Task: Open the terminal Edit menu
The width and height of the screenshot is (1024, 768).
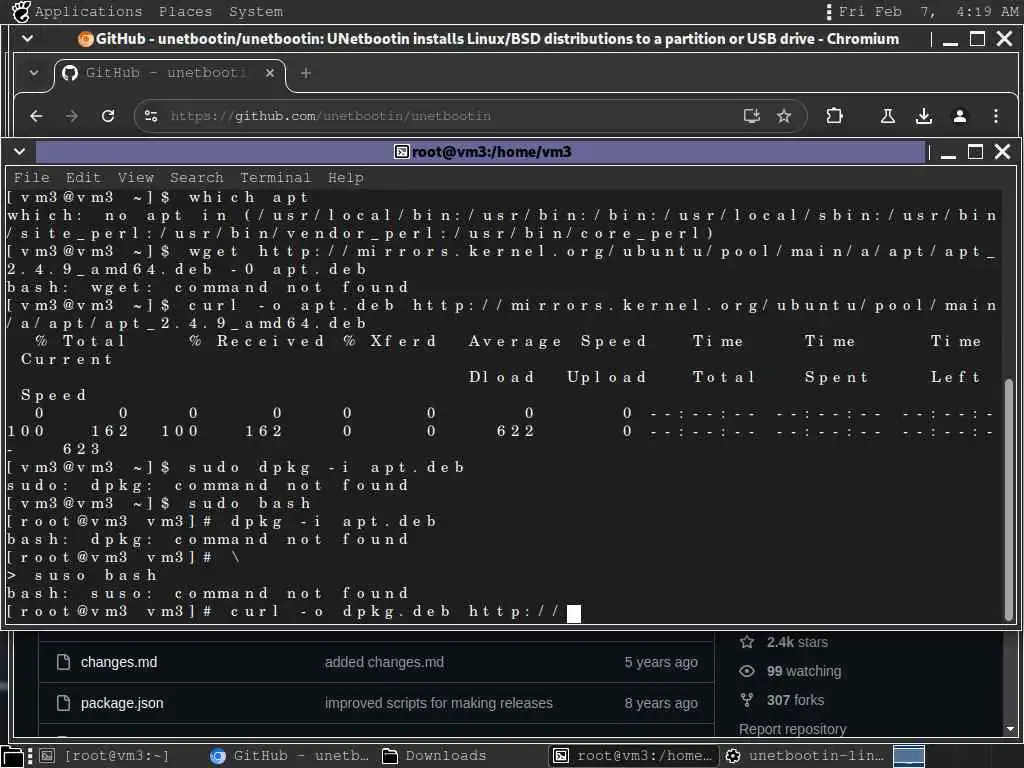Action: (x=83, y=178)
